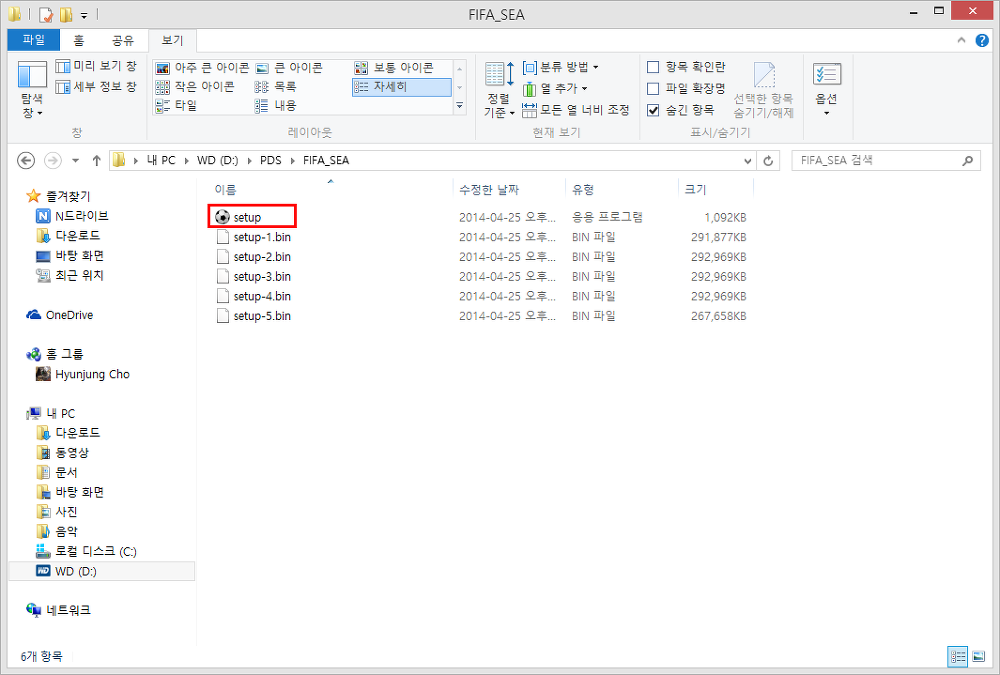Screen dimensions: 1000x675
Task: Uncheck 숨긴 항목 checkbox
Action: 653,110
